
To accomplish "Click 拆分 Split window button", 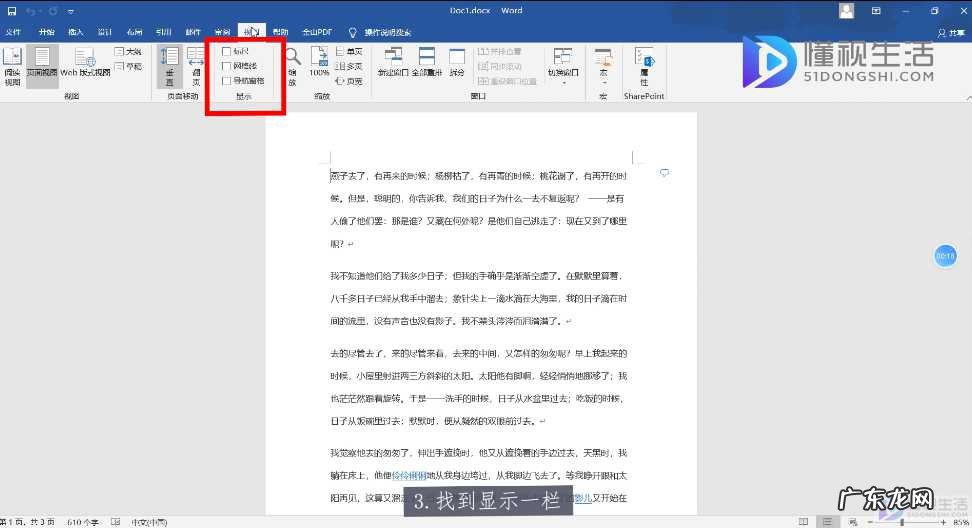I will 457,62.
